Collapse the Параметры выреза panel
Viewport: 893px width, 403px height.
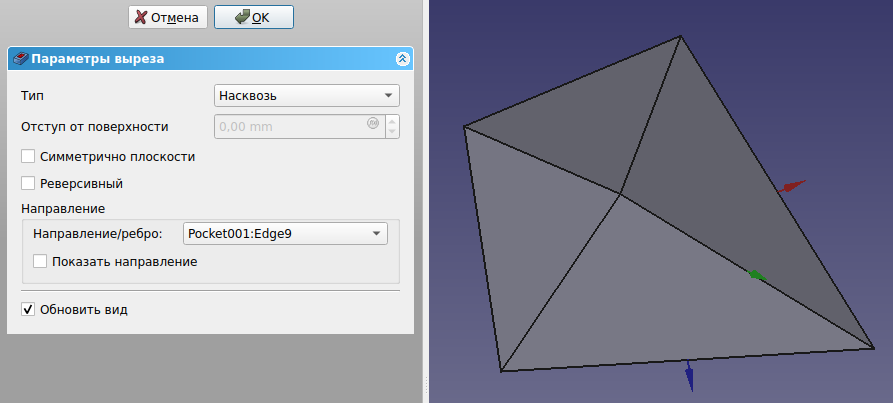pos(403,59)
